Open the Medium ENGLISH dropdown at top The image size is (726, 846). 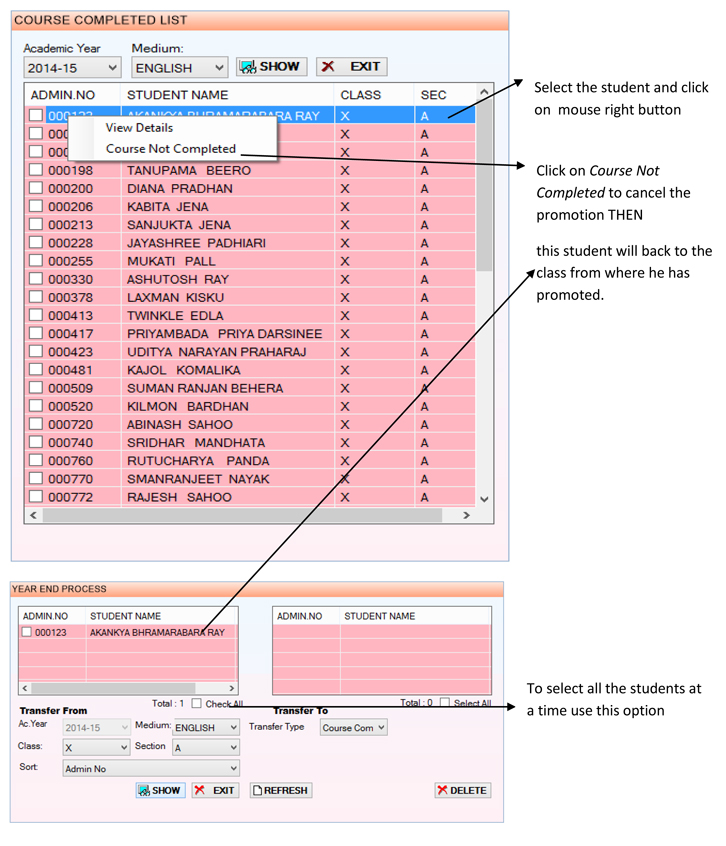pyautogui.click(x=180, y=68)
